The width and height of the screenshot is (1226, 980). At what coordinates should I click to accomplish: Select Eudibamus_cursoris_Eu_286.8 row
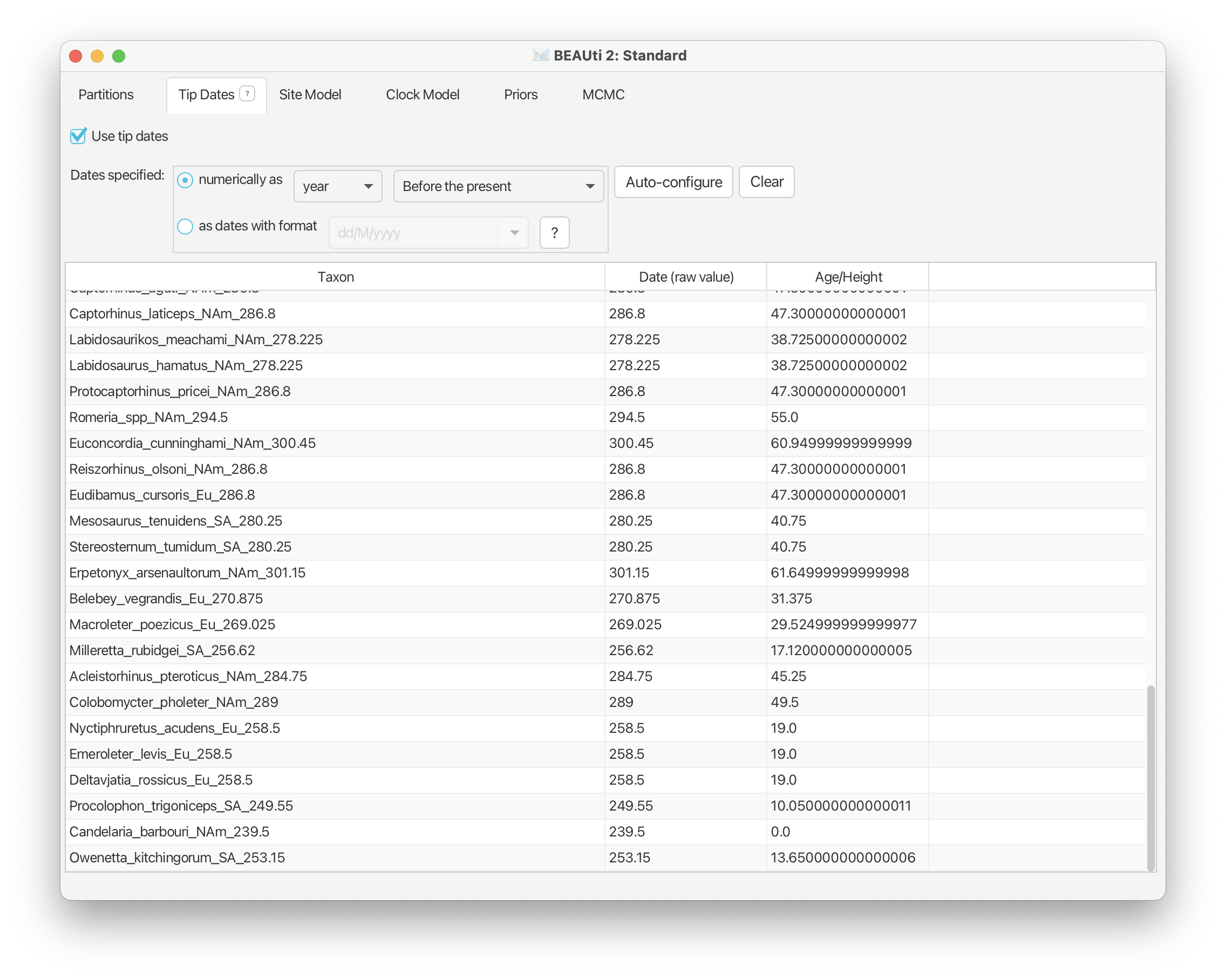pos(605,495)
